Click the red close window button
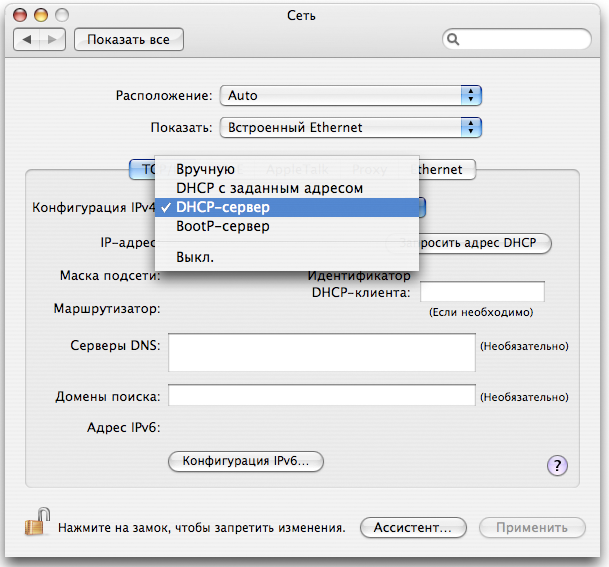Screen dimensions: 609x567 point(23,14)
